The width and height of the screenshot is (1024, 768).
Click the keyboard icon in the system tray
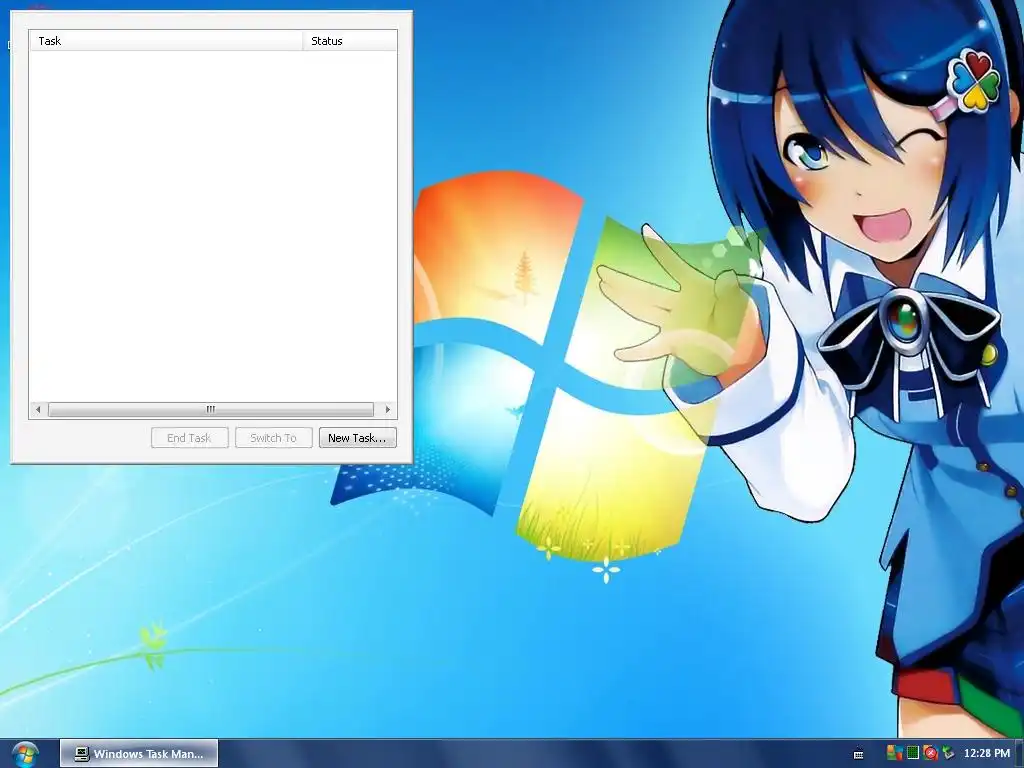coord(858,754)
